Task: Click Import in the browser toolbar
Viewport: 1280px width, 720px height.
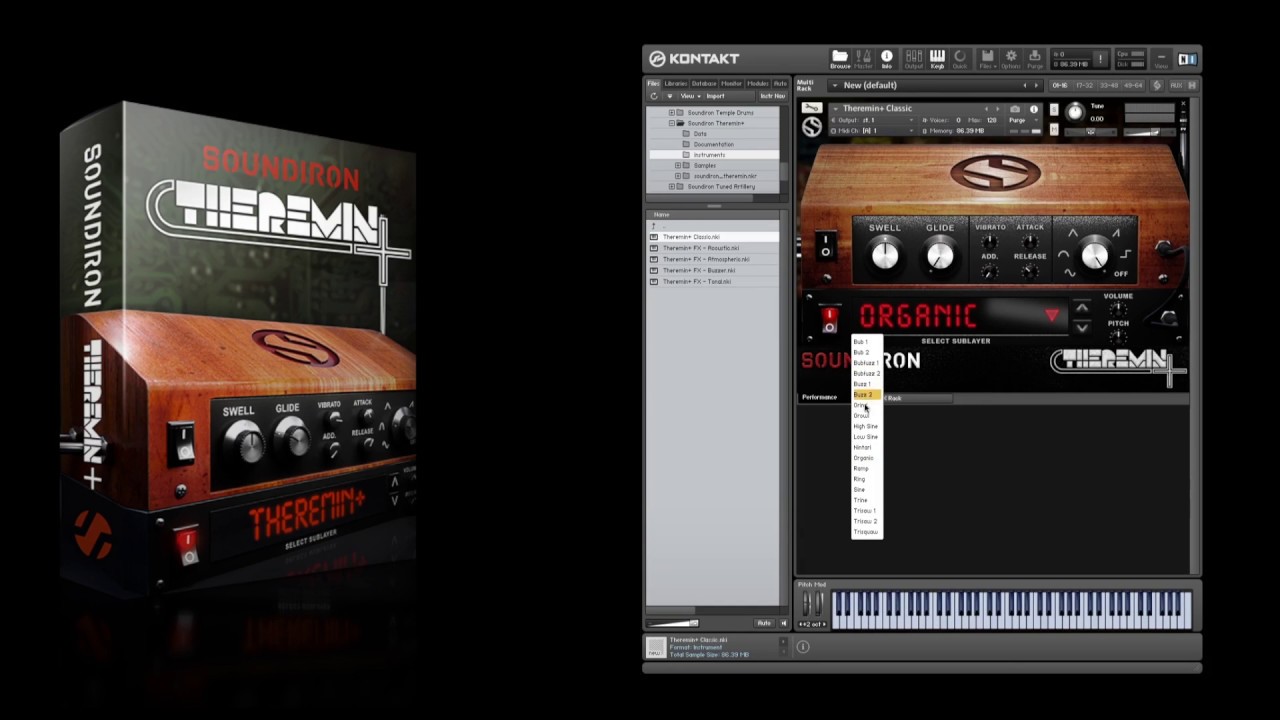Action: [x=715, y=96]
